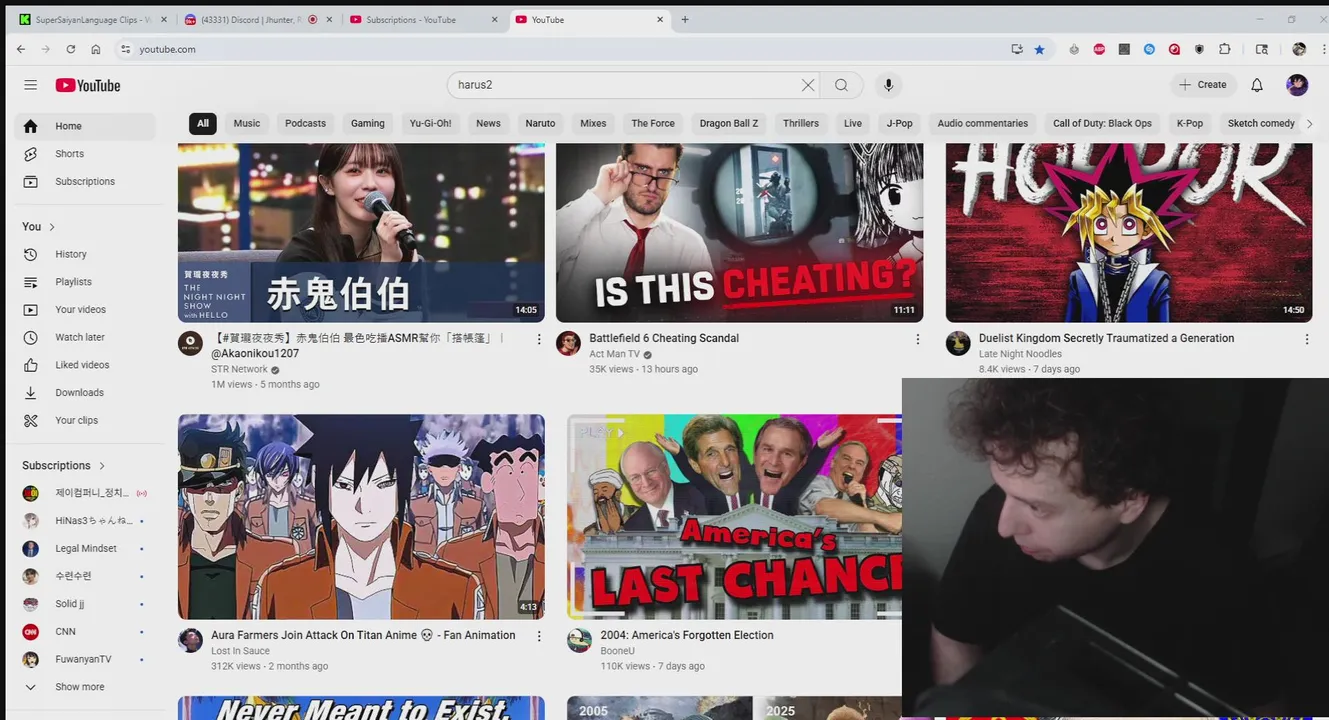Open more options for 赤鬼伯伯 video

pyautogui.click(x=539, y=340)
